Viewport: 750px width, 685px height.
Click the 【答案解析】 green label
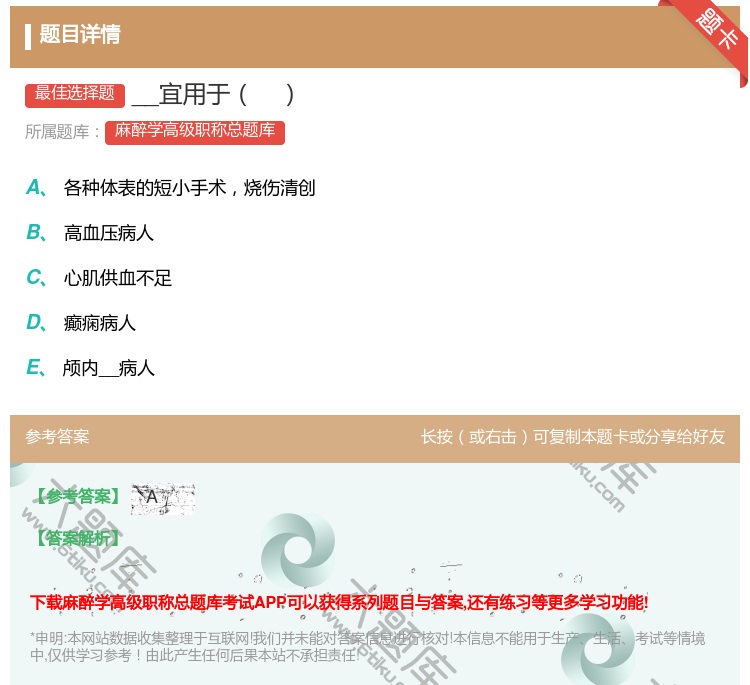pos(79,538)
